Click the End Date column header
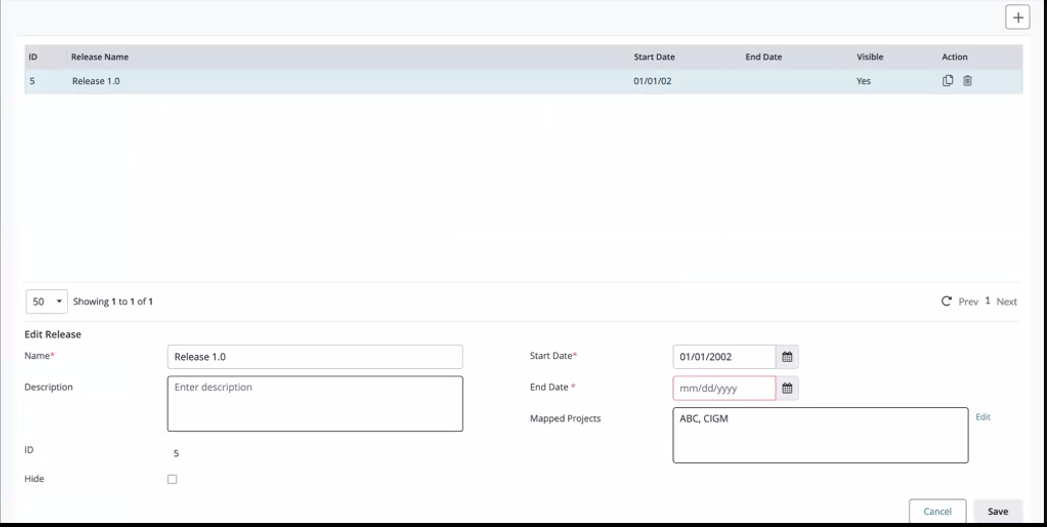 (763, 57)
